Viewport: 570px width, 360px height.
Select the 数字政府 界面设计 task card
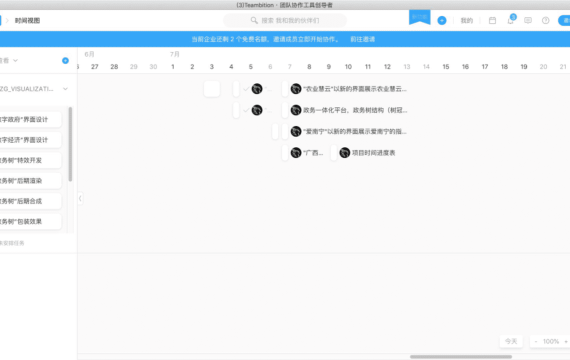(x=30, y=120)
